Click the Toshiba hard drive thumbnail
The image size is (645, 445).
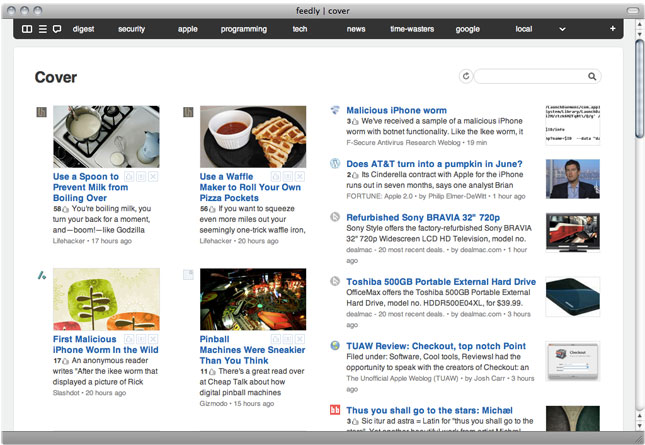point(573,297)
